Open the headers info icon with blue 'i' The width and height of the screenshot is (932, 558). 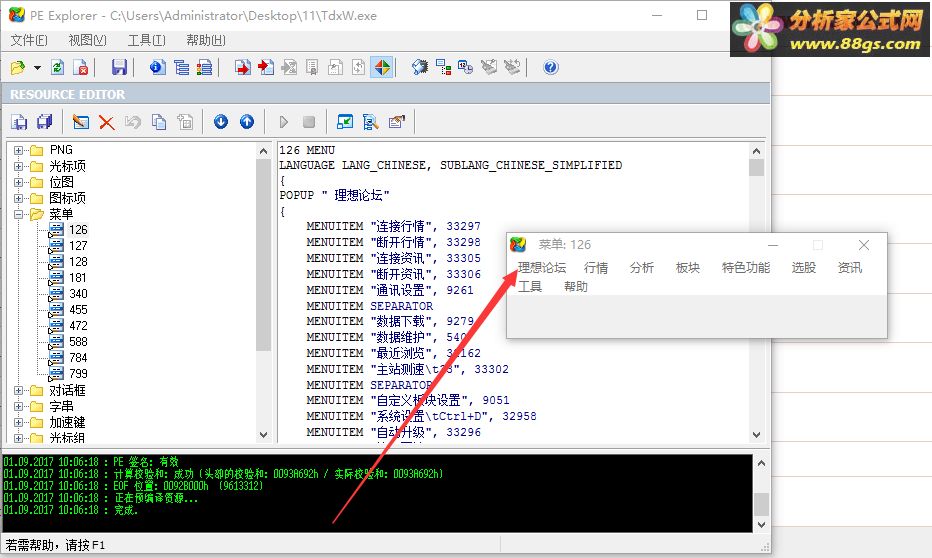pos(158,68)
